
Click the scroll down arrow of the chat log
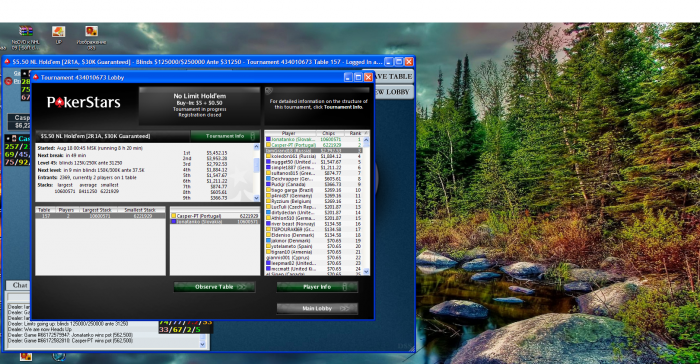click(202, 344)
